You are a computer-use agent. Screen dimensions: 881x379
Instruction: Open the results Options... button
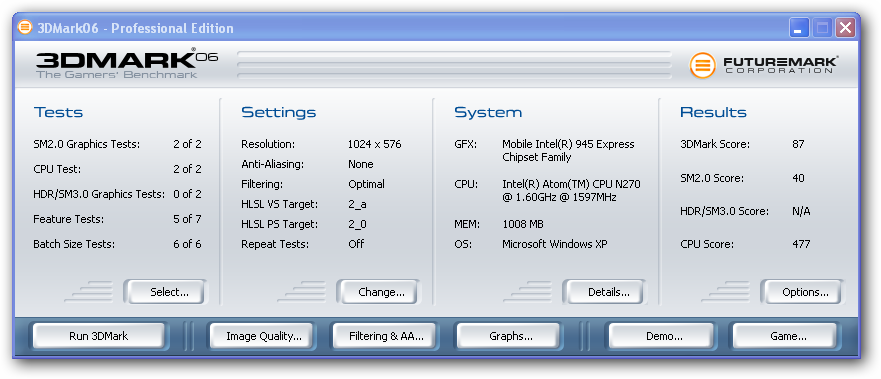tap(802, 292)
